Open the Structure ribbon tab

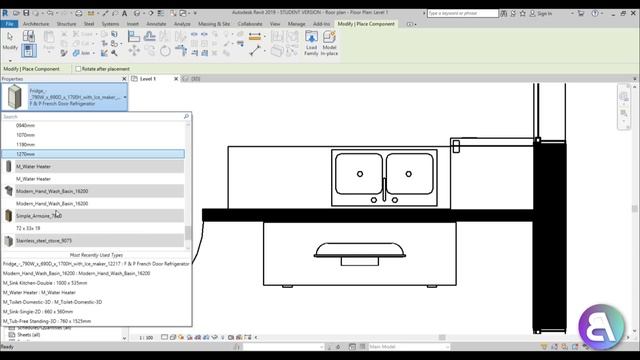point(66,24)
